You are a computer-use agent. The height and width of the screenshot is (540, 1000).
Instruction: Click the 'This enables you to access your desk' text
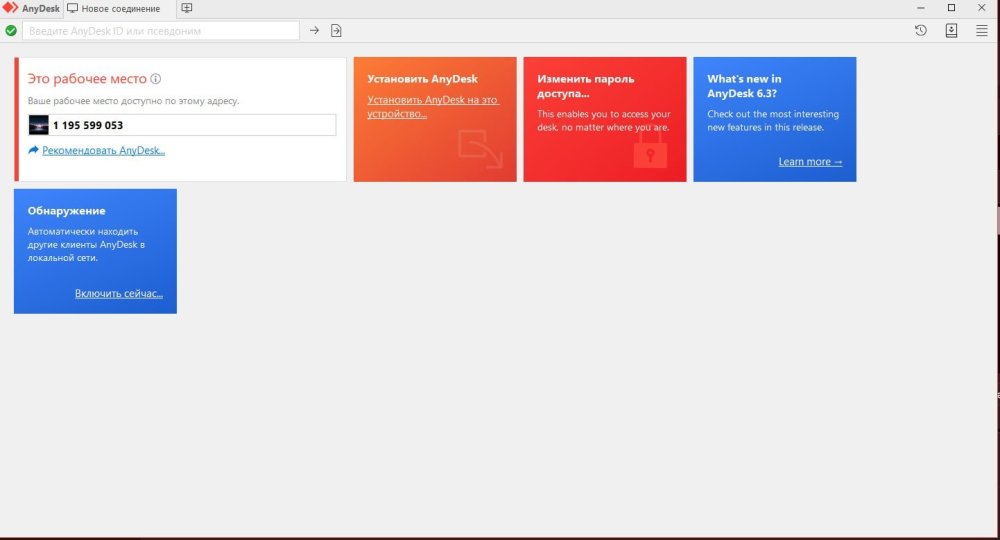603,120
